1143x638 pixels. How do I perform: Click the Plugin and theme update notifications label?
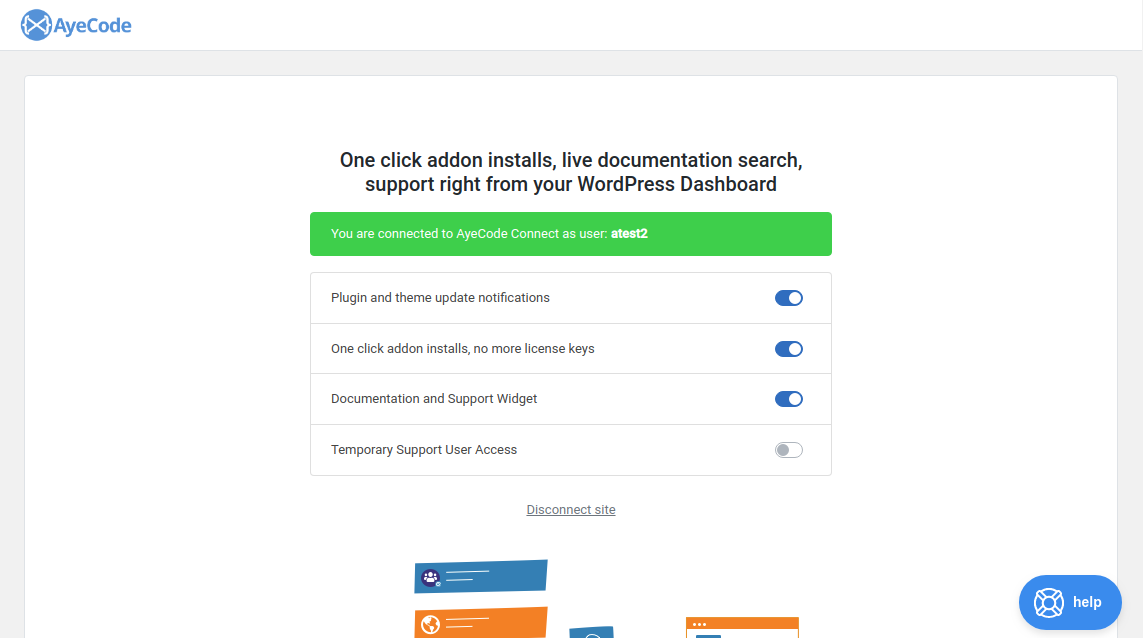click(x=440, y=298)
